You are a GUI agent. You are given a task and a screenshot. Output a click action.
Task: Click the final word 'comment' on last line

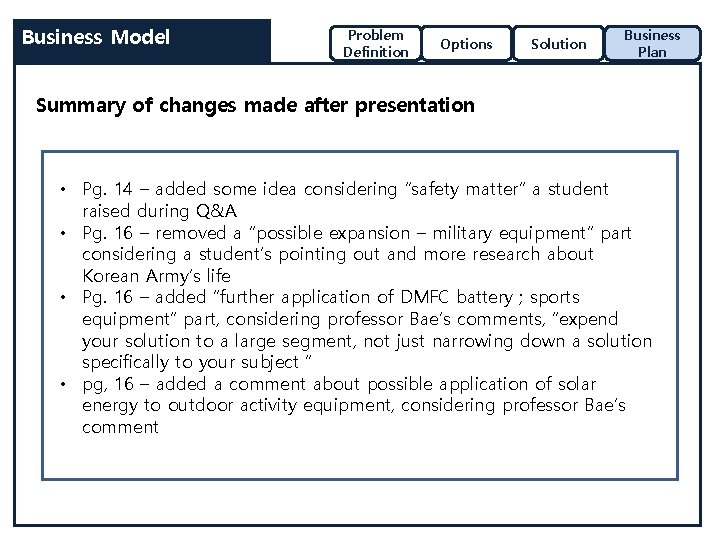click(120, 427)
